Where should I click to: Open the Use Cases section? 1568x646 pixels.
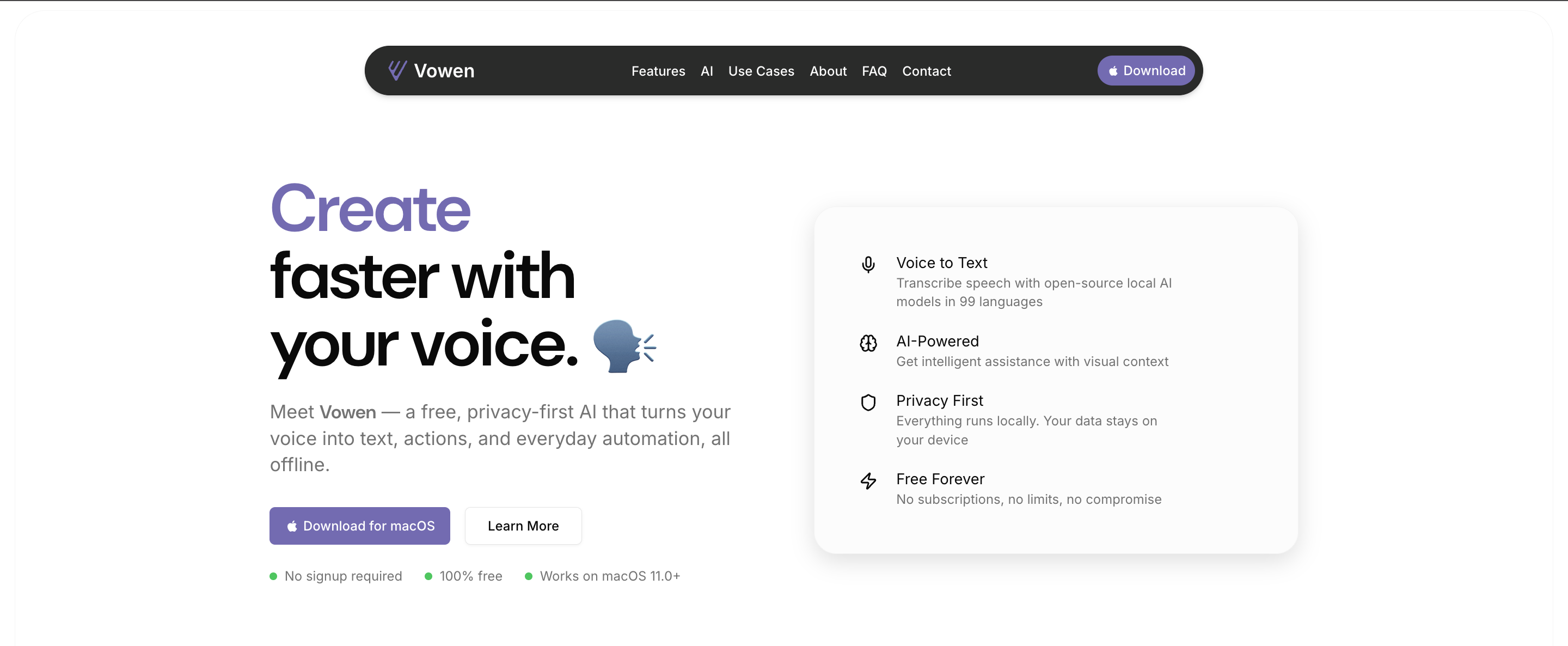coord(761,71)
